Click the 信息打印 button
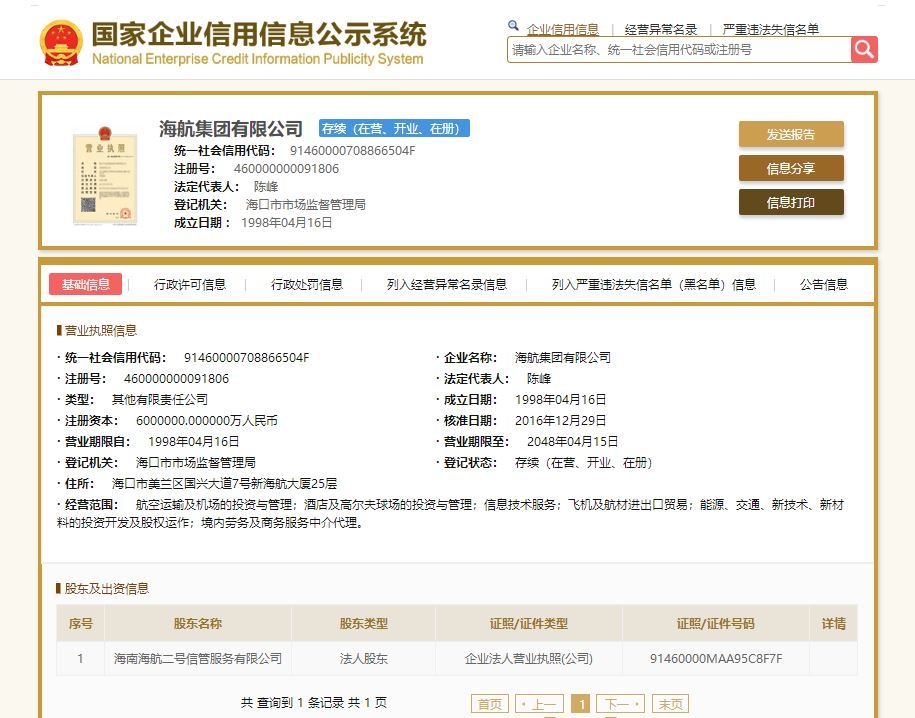The width and height of the screenshot is (915, 718). point(791,202)
